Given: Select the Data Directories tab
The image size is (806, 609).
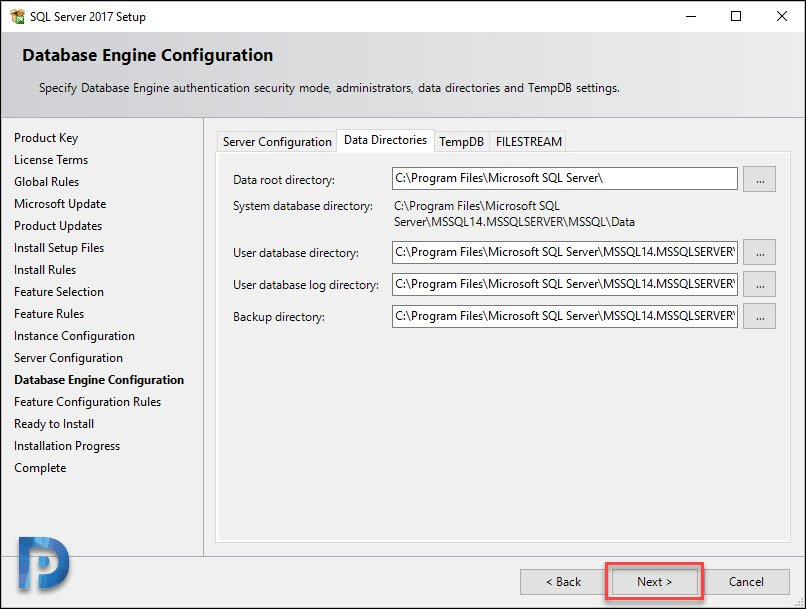Looking at the screenshot, I should pyautogui.click(x=386, y=140).
